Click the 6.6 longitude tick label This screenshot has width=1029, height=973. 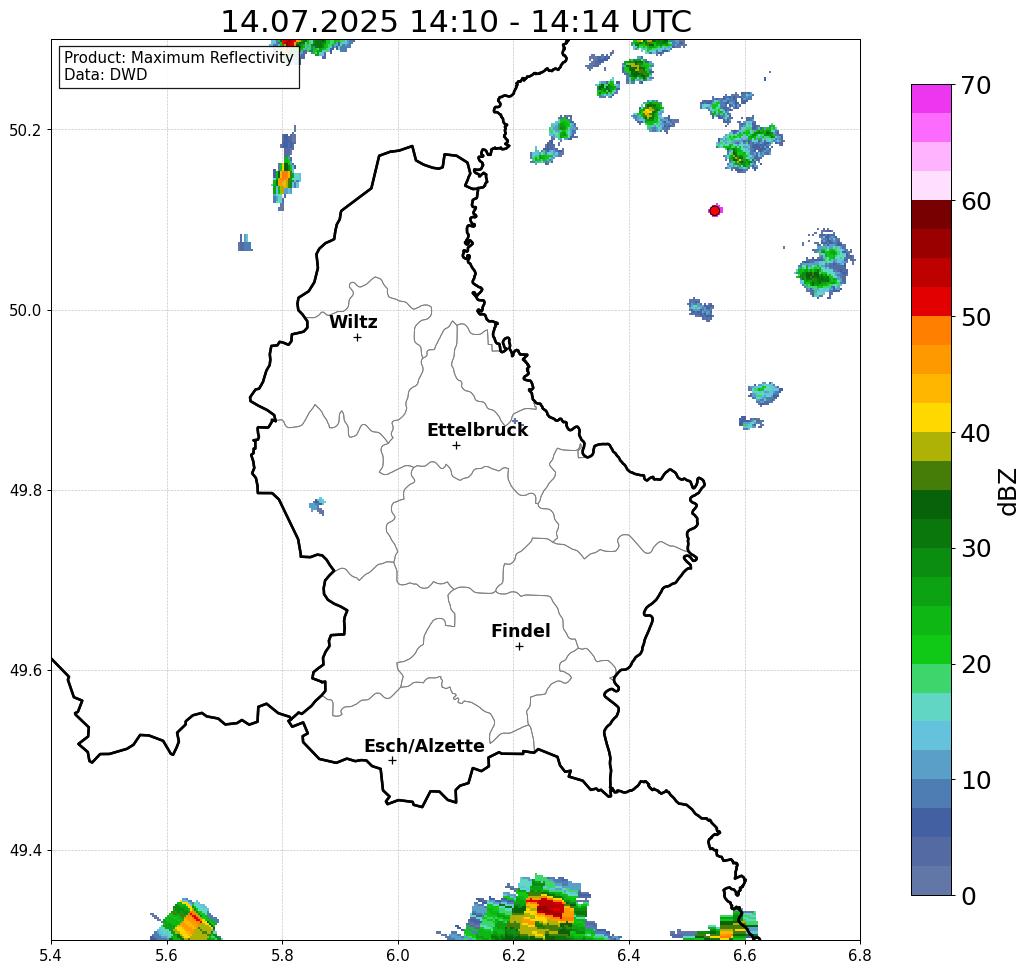745,955
